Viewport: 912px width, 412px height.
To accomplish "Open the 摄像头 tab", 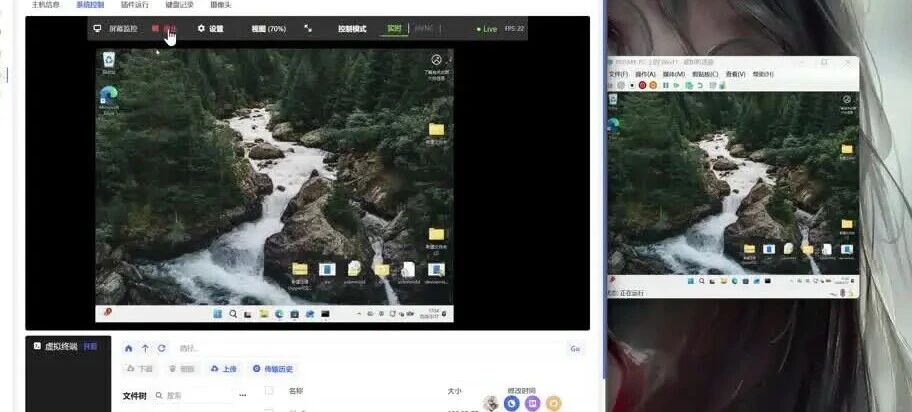I will coord(220,5).
